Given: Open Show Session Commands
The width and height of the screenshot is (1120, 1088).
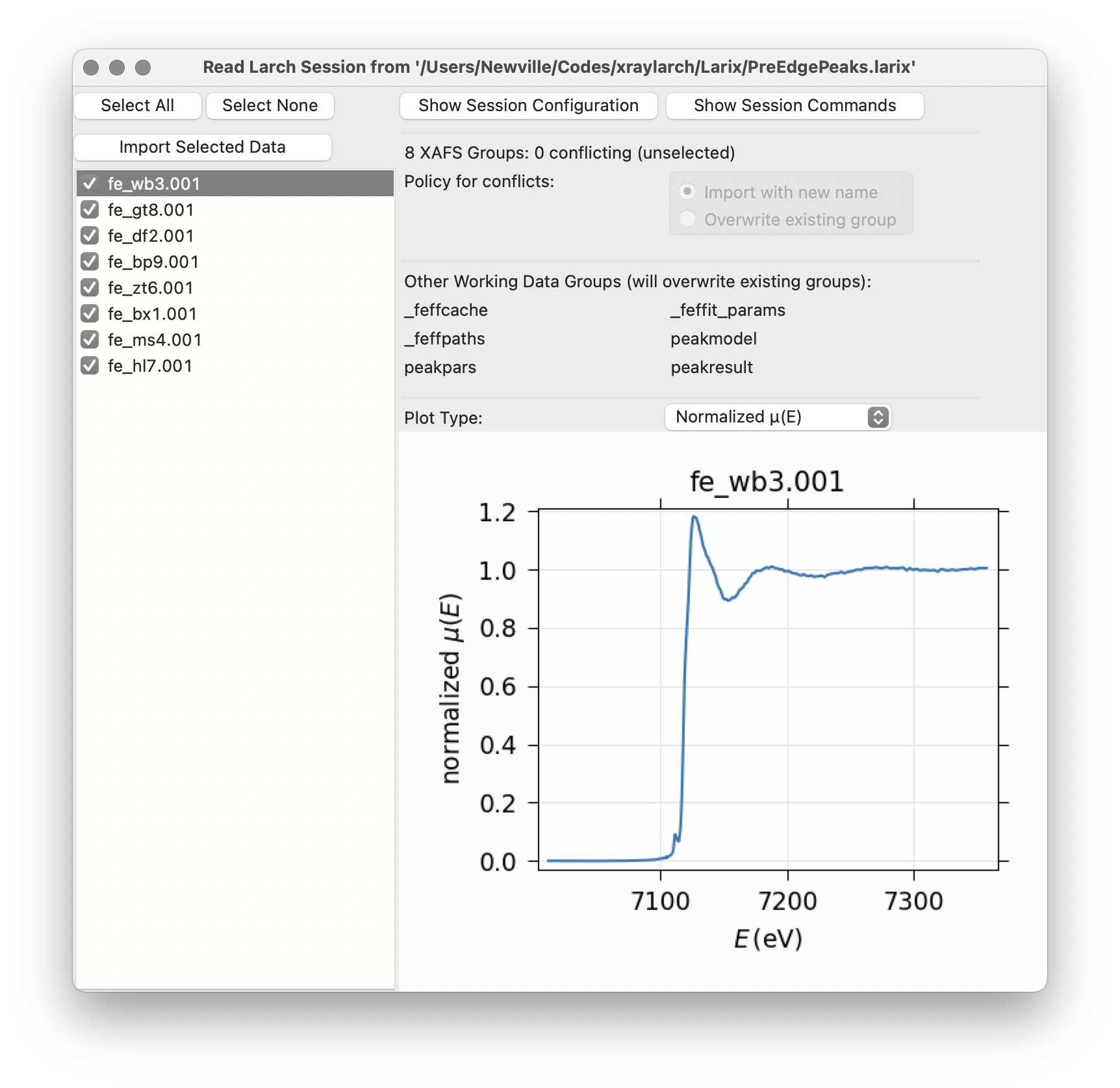Looking at the screenshot, I should [795, 106].
